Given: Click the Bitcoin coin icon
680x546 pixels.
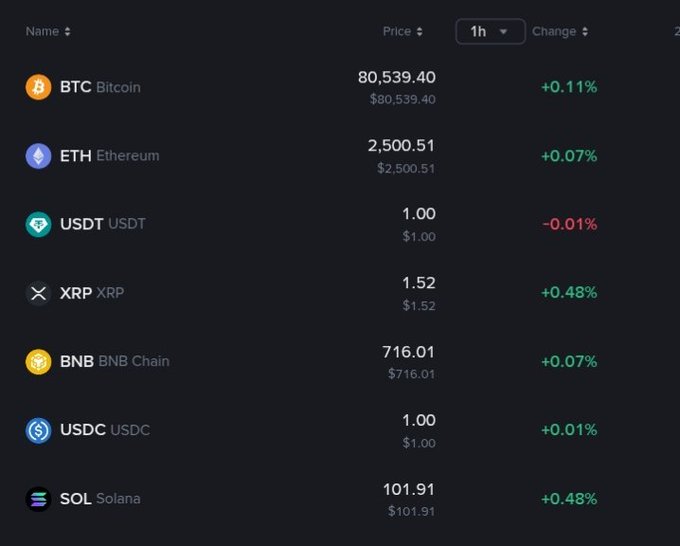Looking at the screenshot, I should pyautogui.click(x=39, y=87).
